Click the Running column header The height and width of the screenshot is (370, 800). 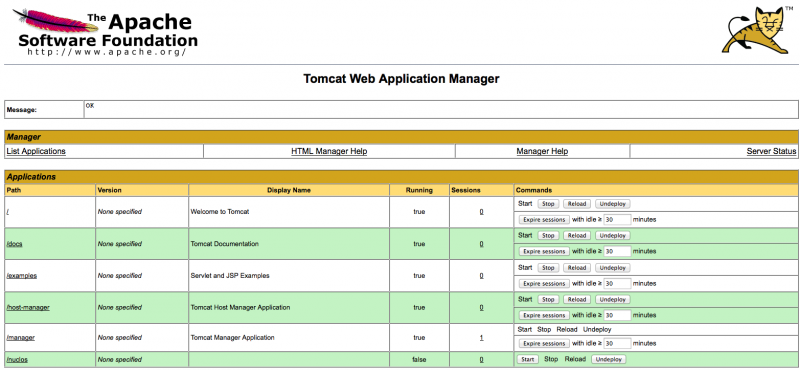tap(419, 190)
